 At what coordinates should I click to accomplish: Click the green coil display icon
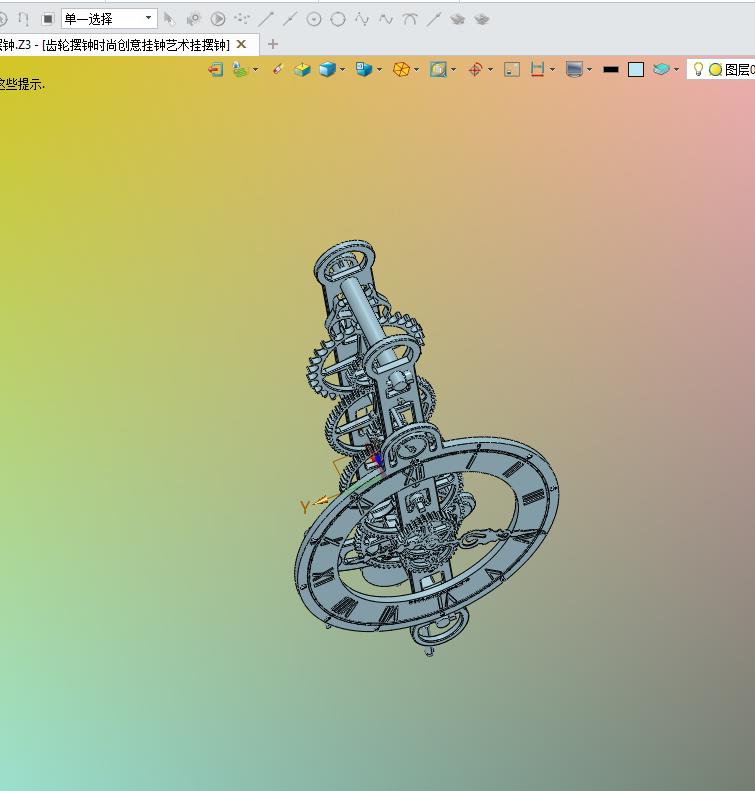tap(240, 69)
